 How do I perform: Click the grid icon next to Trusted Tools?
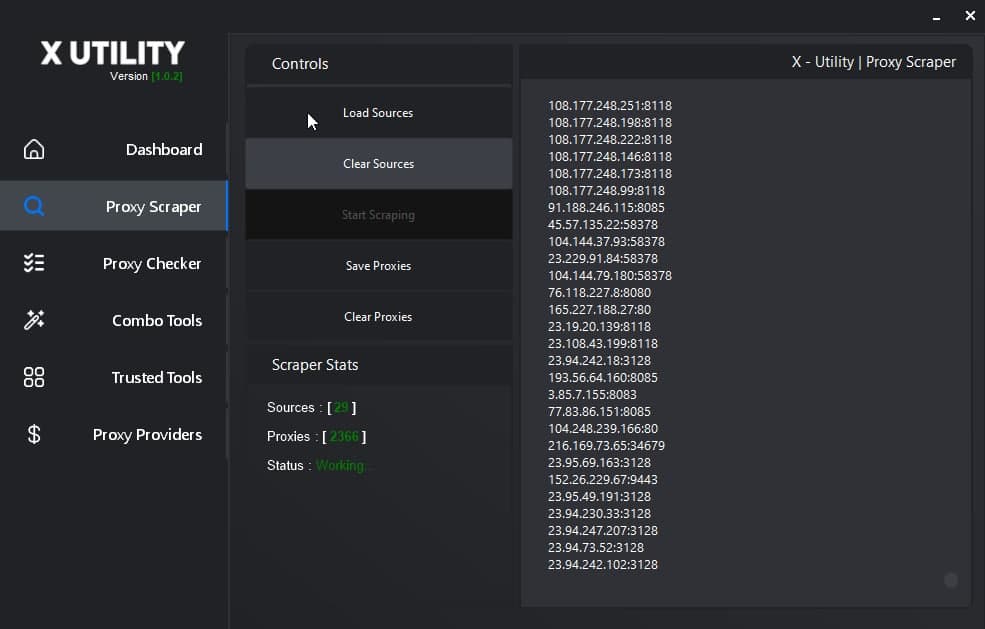point(33,377)
